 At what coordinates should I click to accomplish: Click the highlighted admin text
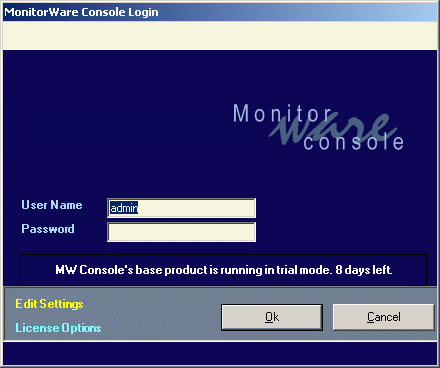coord(124,208)
